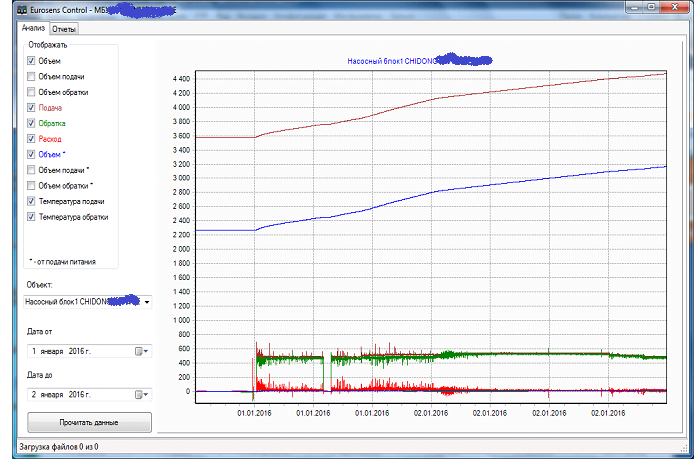Select the Анализ tab
The image size is (694, 467).
tap(33, 28)
